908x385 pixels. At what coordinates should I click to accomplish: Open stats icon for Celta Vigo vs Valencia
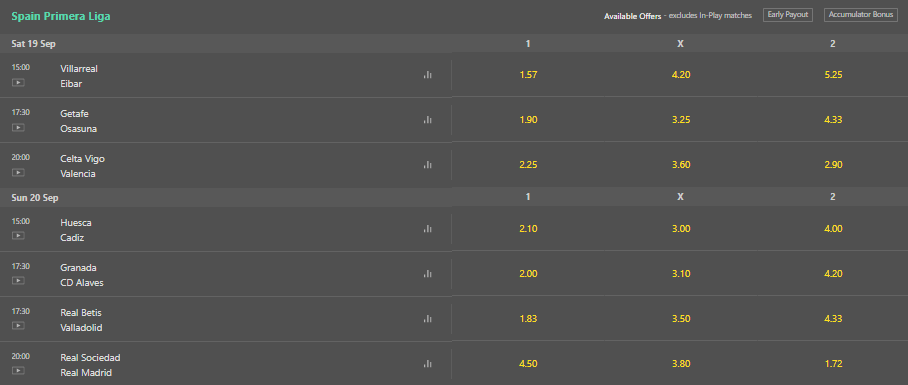click(x=427, y=165)
